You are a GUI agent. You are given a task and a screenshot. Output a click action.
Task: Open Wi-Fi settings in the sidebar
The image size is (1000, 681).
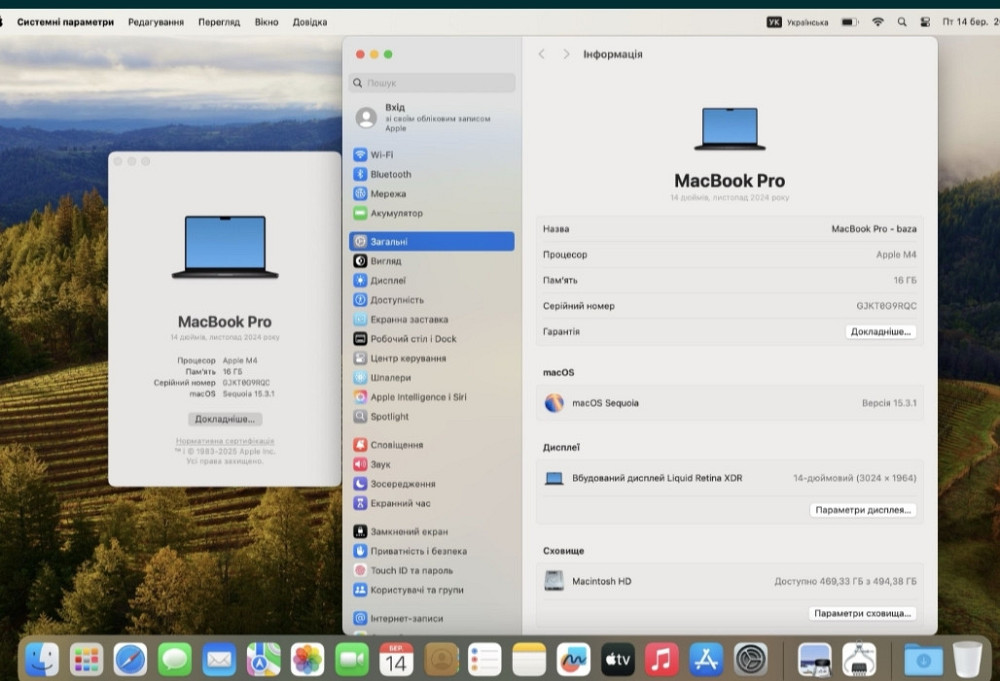388,154
